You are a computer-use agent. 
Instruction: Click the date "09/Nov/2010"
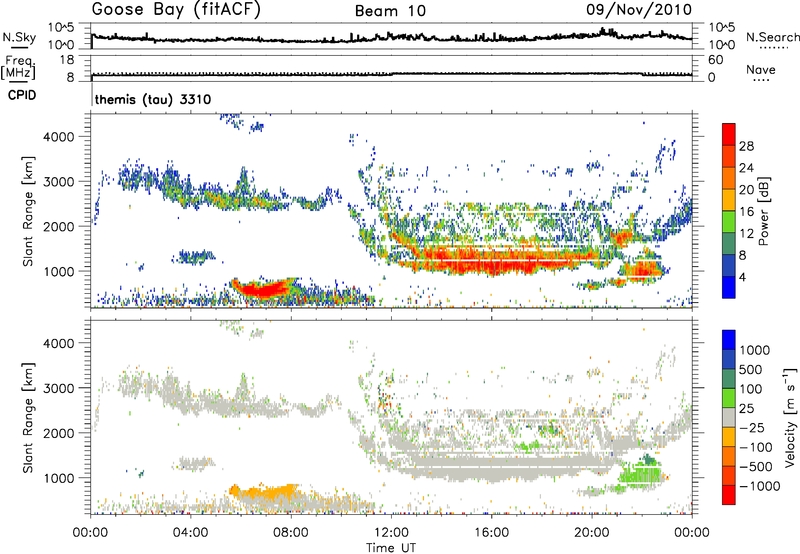639,9
